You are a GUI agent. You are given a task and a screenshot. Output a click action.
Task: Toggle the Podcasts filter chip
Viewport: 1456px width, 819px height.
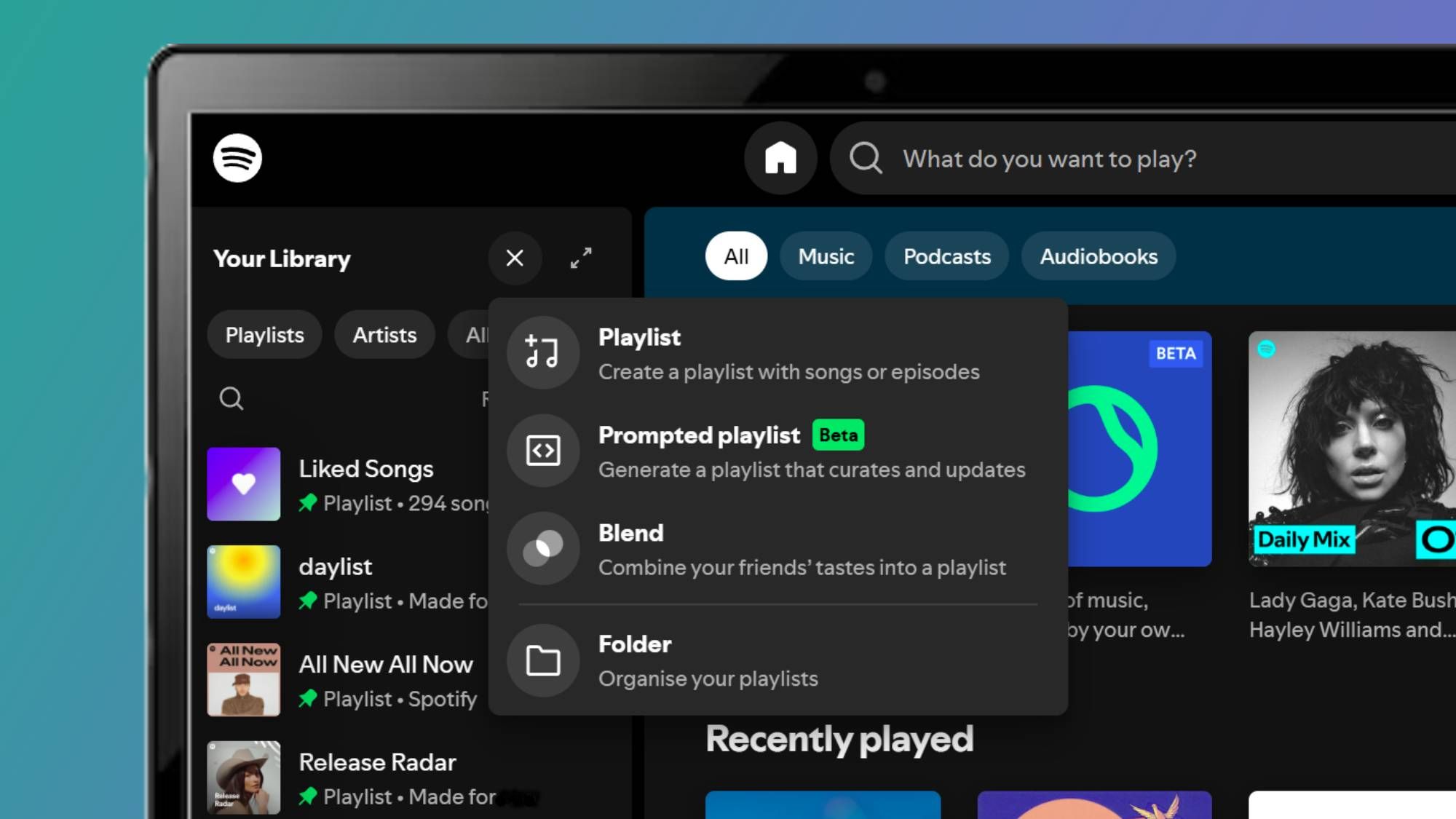(x=946, y=256)
